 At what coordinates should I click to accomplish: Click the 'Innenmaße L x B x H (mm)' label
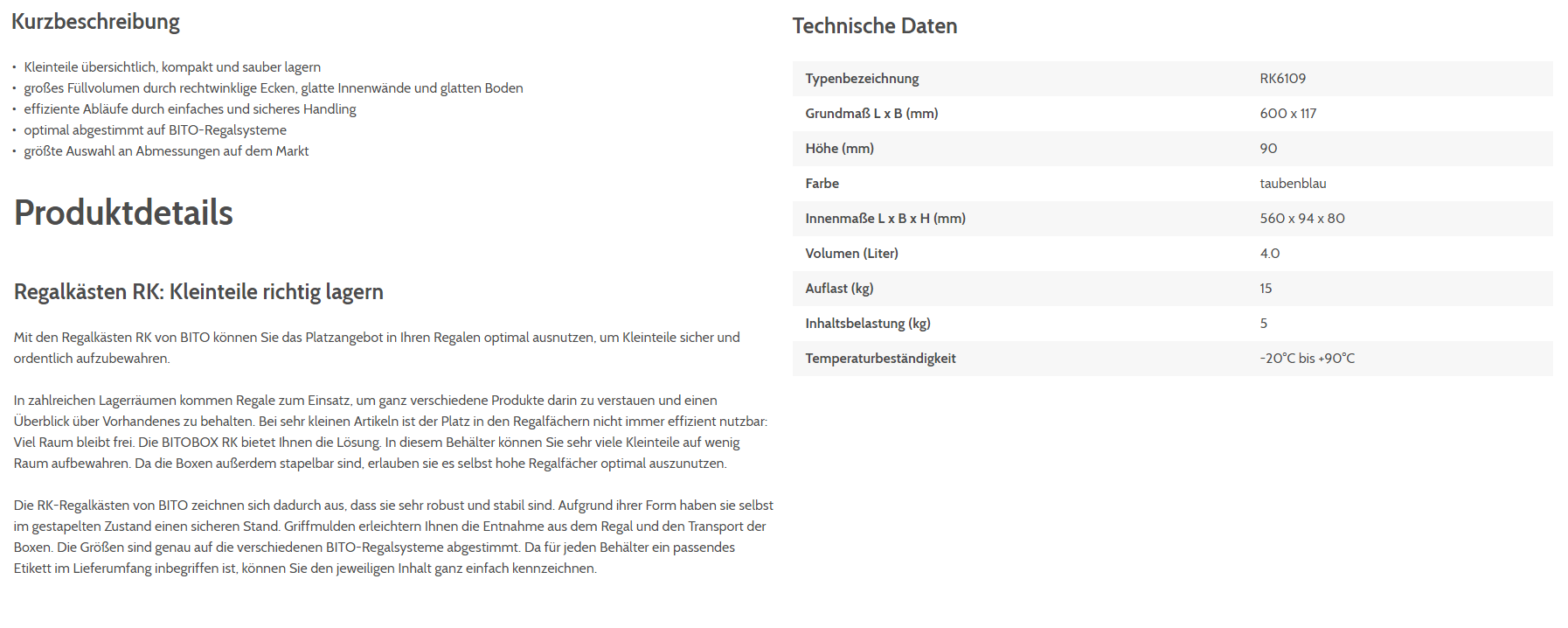[x=885, y=219]
